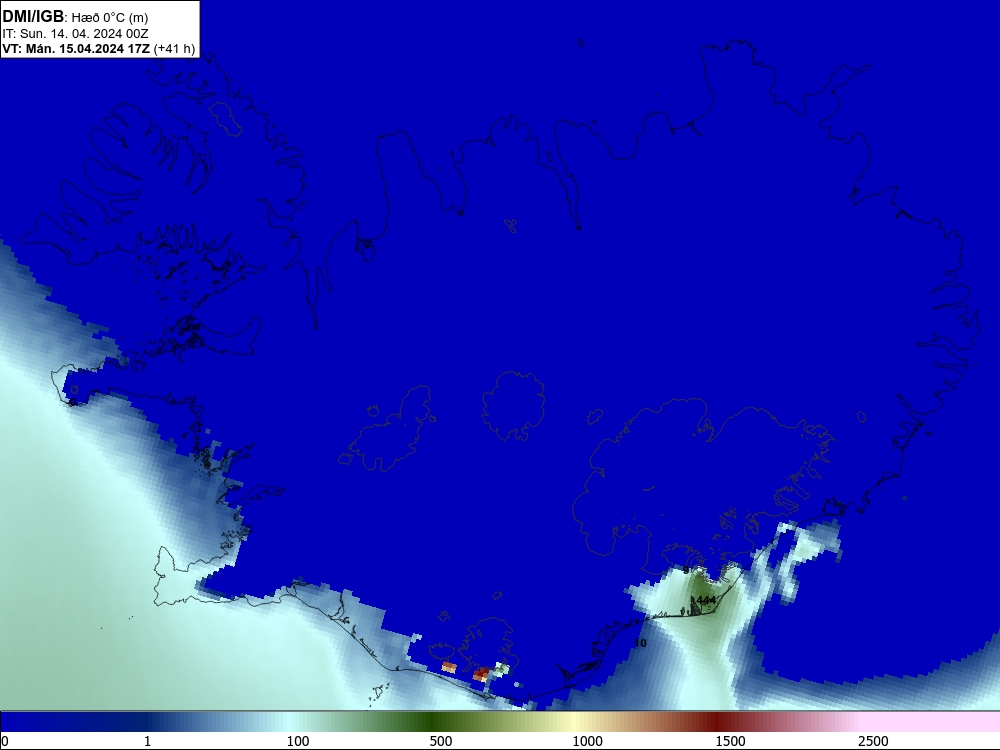Click the "0" label on the color scale
Screen dimensions: 1000x750
pos(5,741)
